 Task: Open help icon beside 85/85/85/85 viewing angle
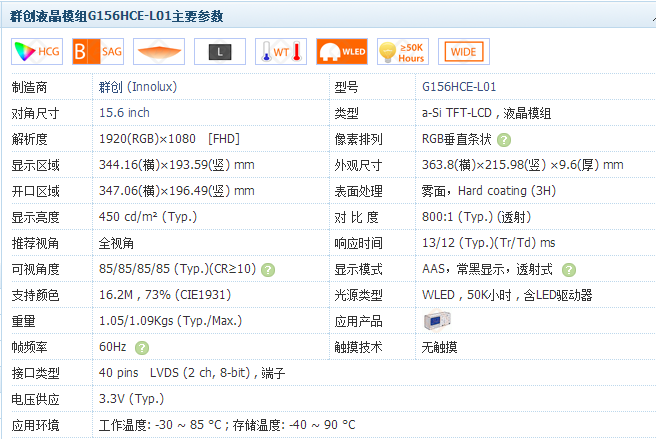click(x=268, y=270)
